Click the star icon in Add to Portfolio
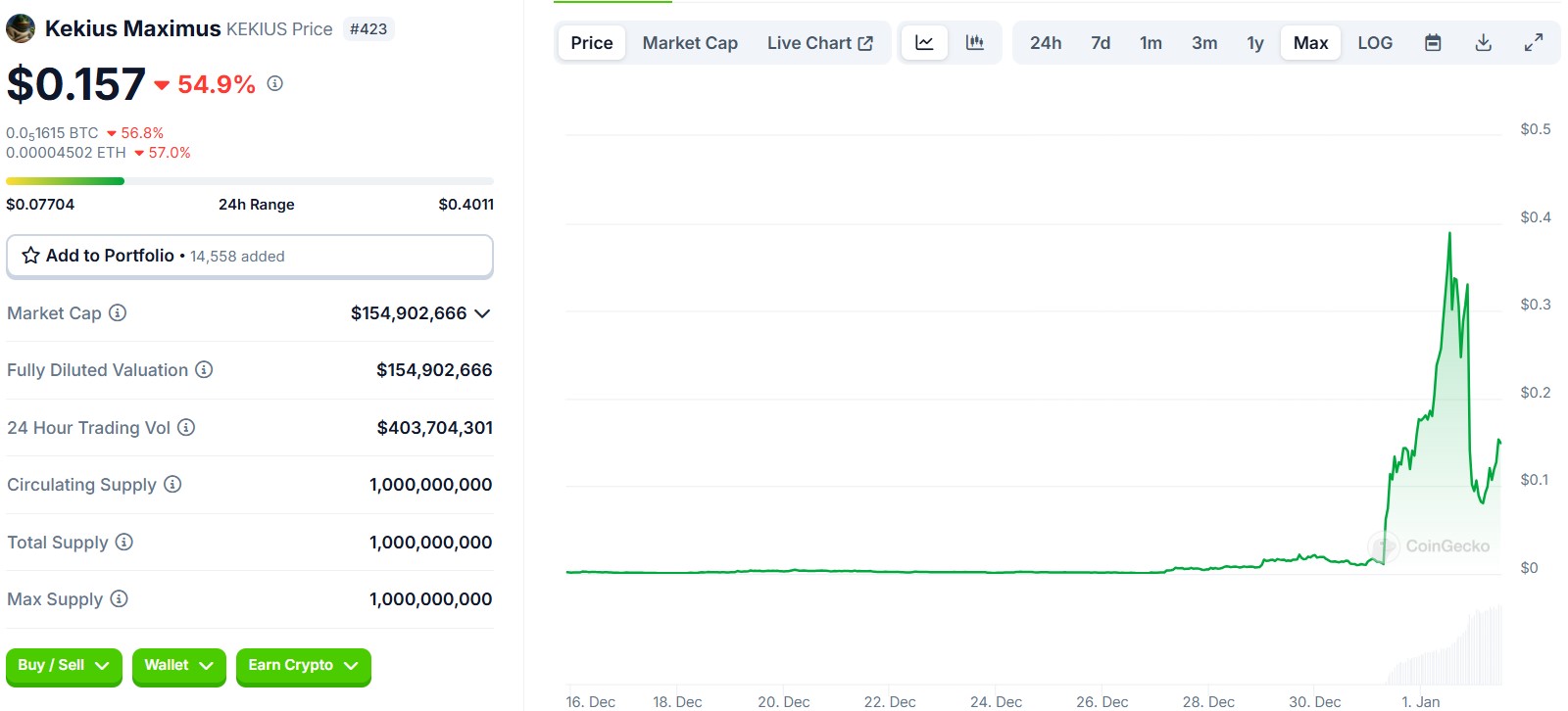The height and width of the screenshot is (711, 1568). [31, 256]
